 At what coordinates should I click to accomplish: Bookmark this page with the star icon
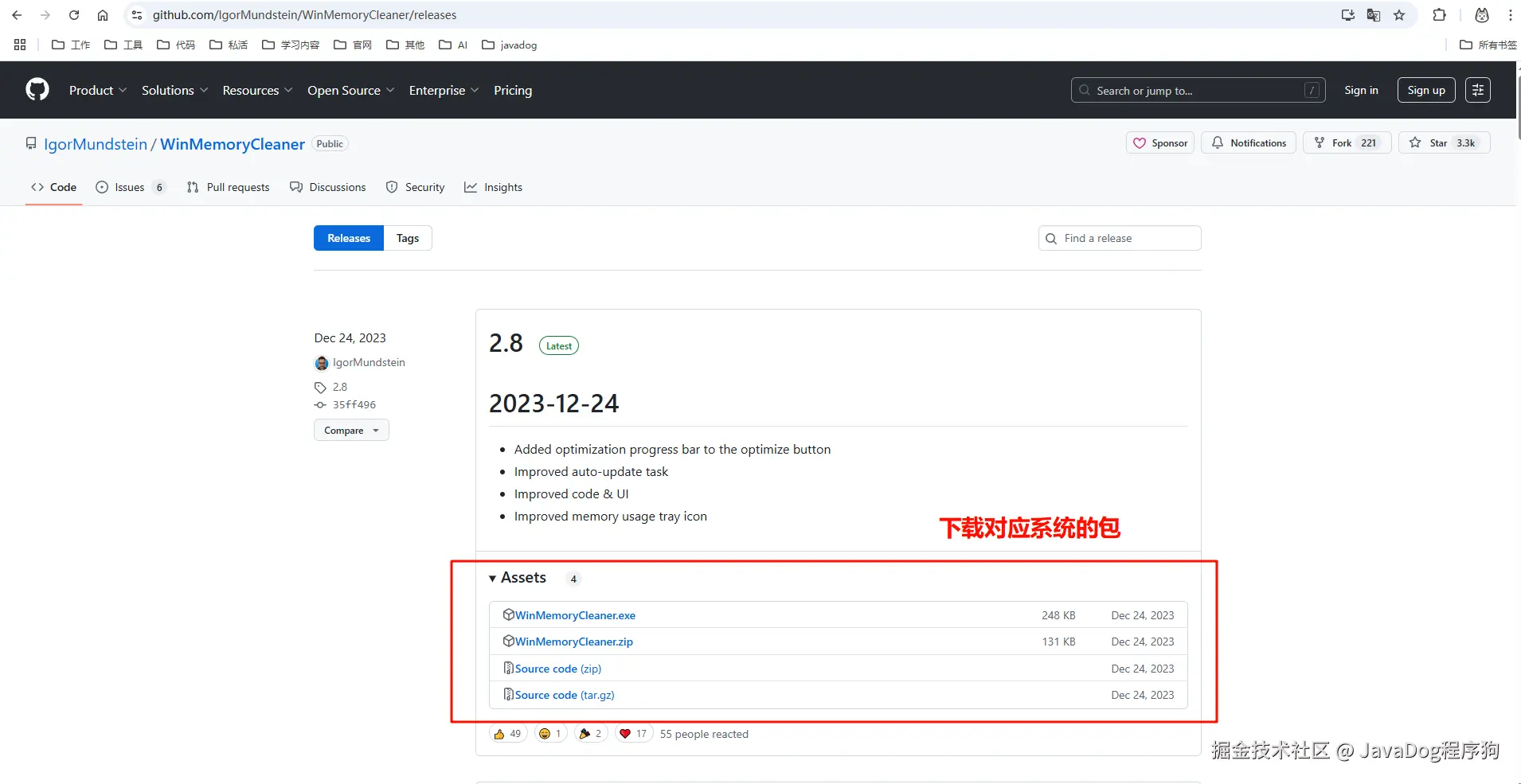(x=1399, y=15)
